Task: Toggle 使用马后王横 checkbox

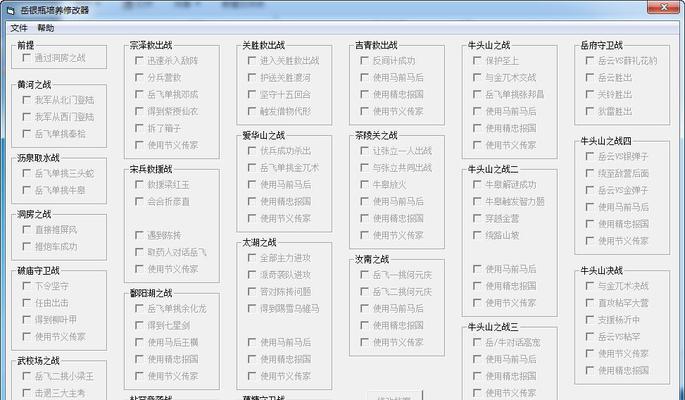Action: pos(139,342)
